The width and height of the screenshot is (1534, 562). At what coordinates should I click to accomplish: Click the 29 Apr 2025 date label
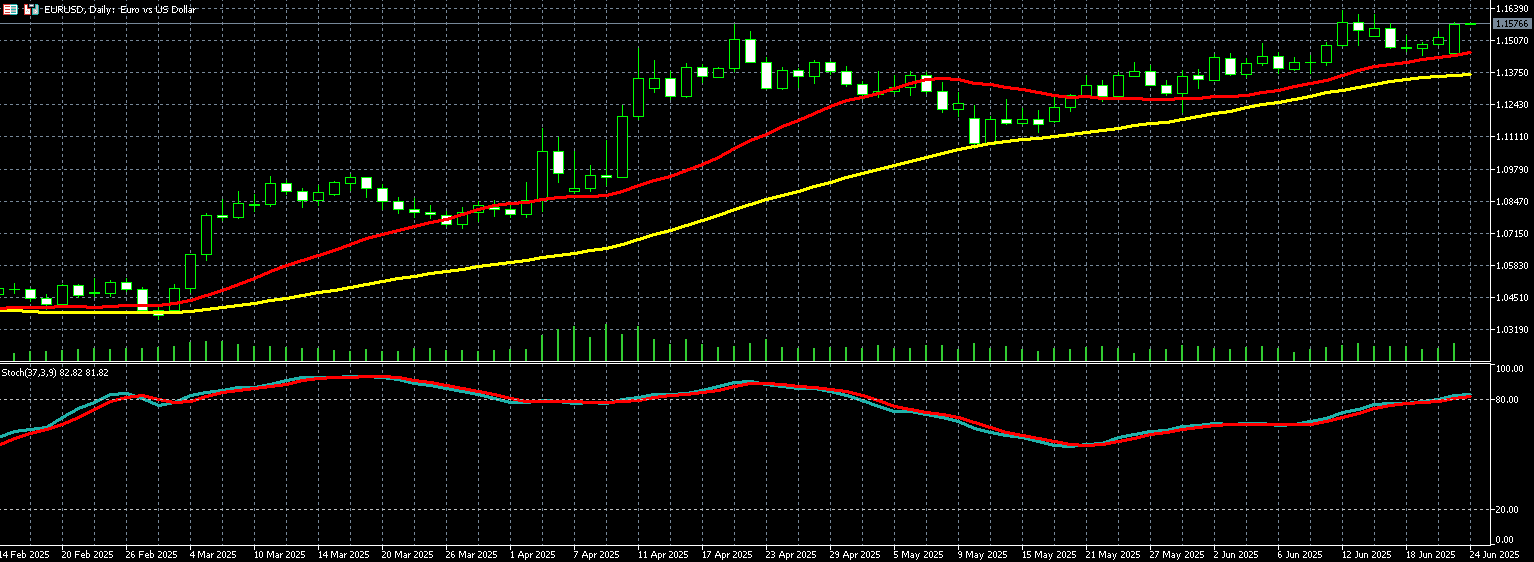tap(855, 554)
